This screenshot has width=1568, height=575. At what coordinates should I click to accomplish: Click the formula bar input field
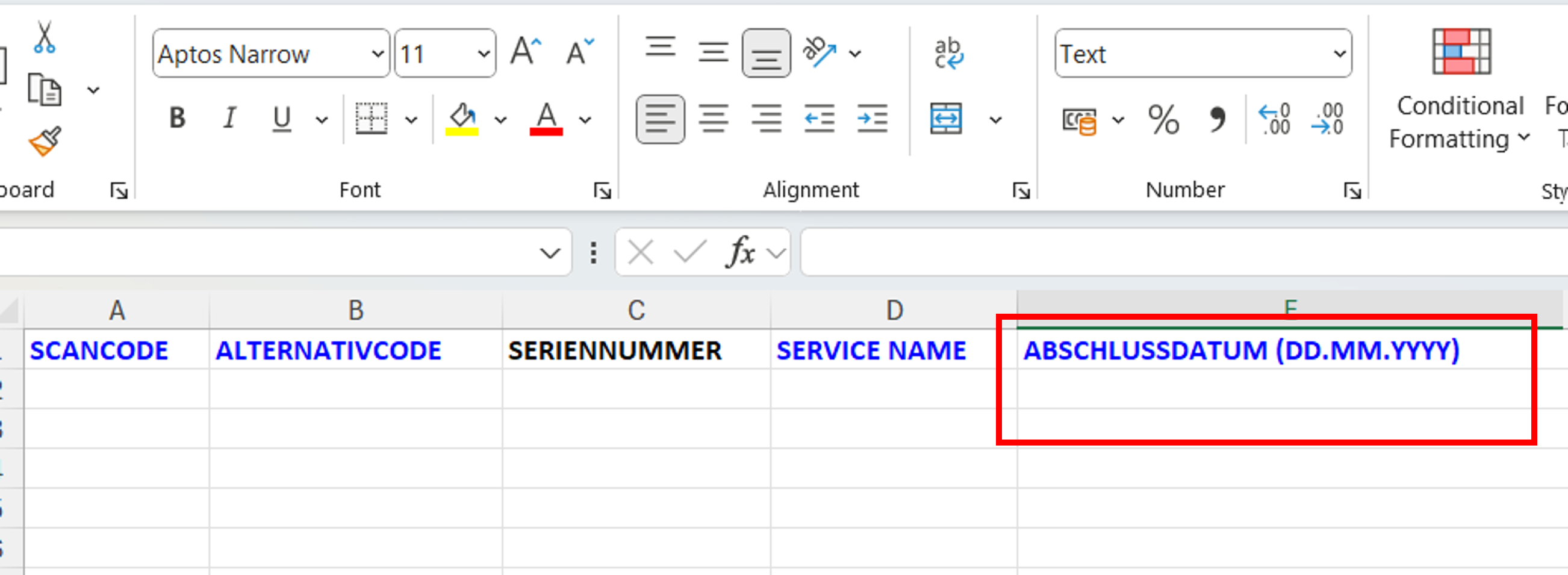[x=1157, y=252]
